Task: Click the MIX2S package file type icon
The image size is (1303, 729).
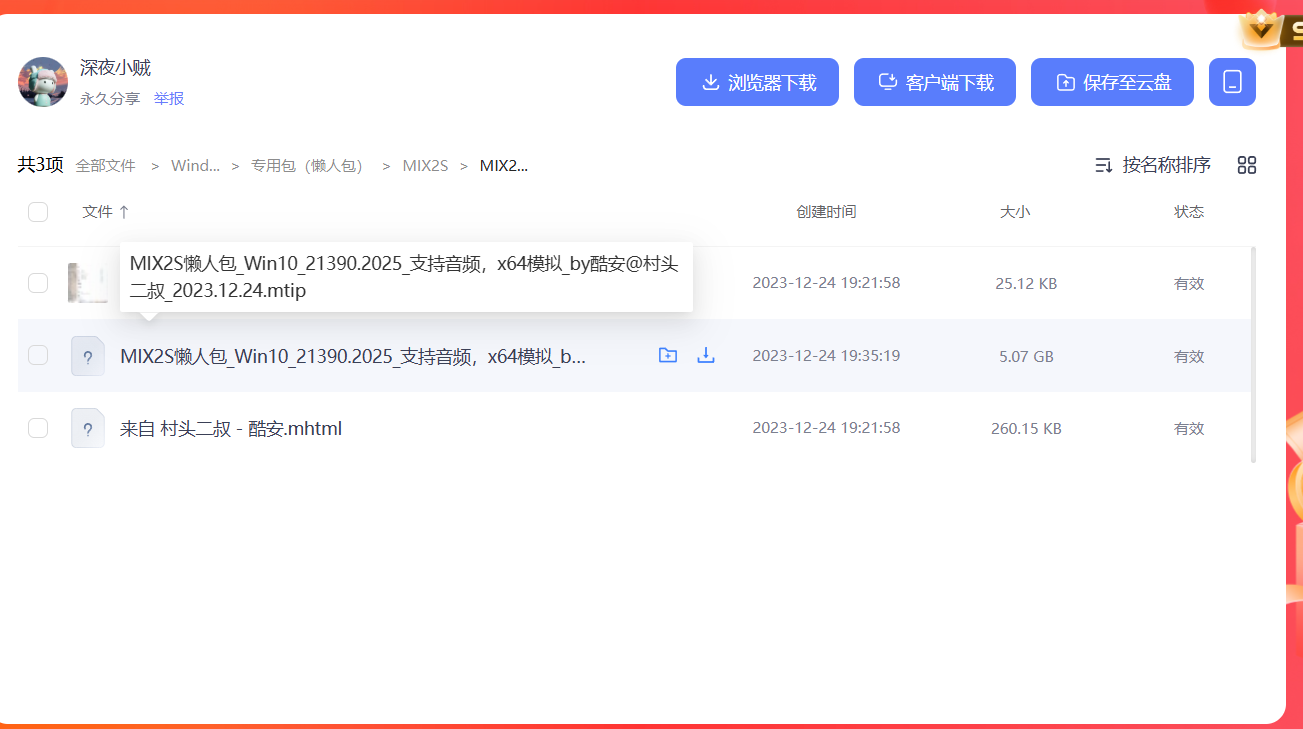Action: (88, 356)
